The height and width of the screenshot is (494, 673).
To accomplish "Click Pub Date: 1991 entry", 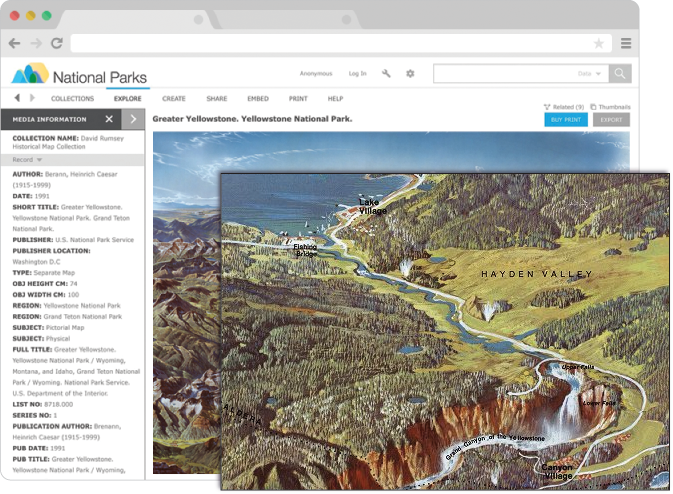I will click(39, 448).
